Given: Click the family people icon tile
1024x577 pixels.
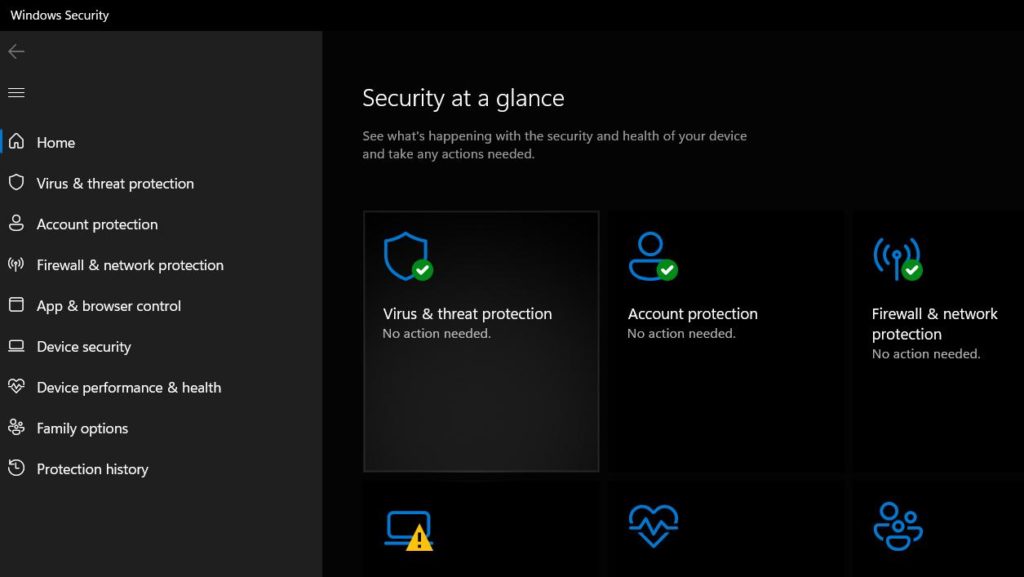Looking at the screenshot, I should coord(897,527).
